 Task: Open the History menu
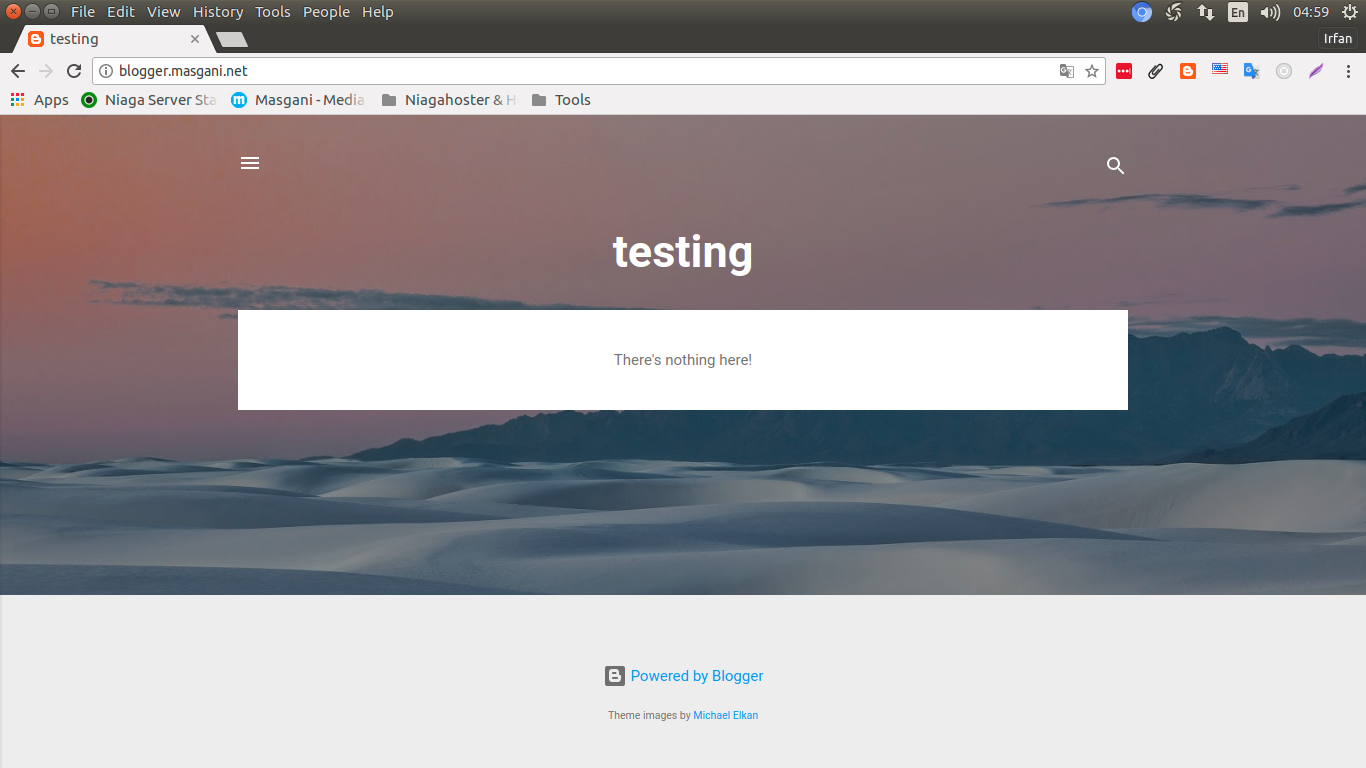point(218,12)
